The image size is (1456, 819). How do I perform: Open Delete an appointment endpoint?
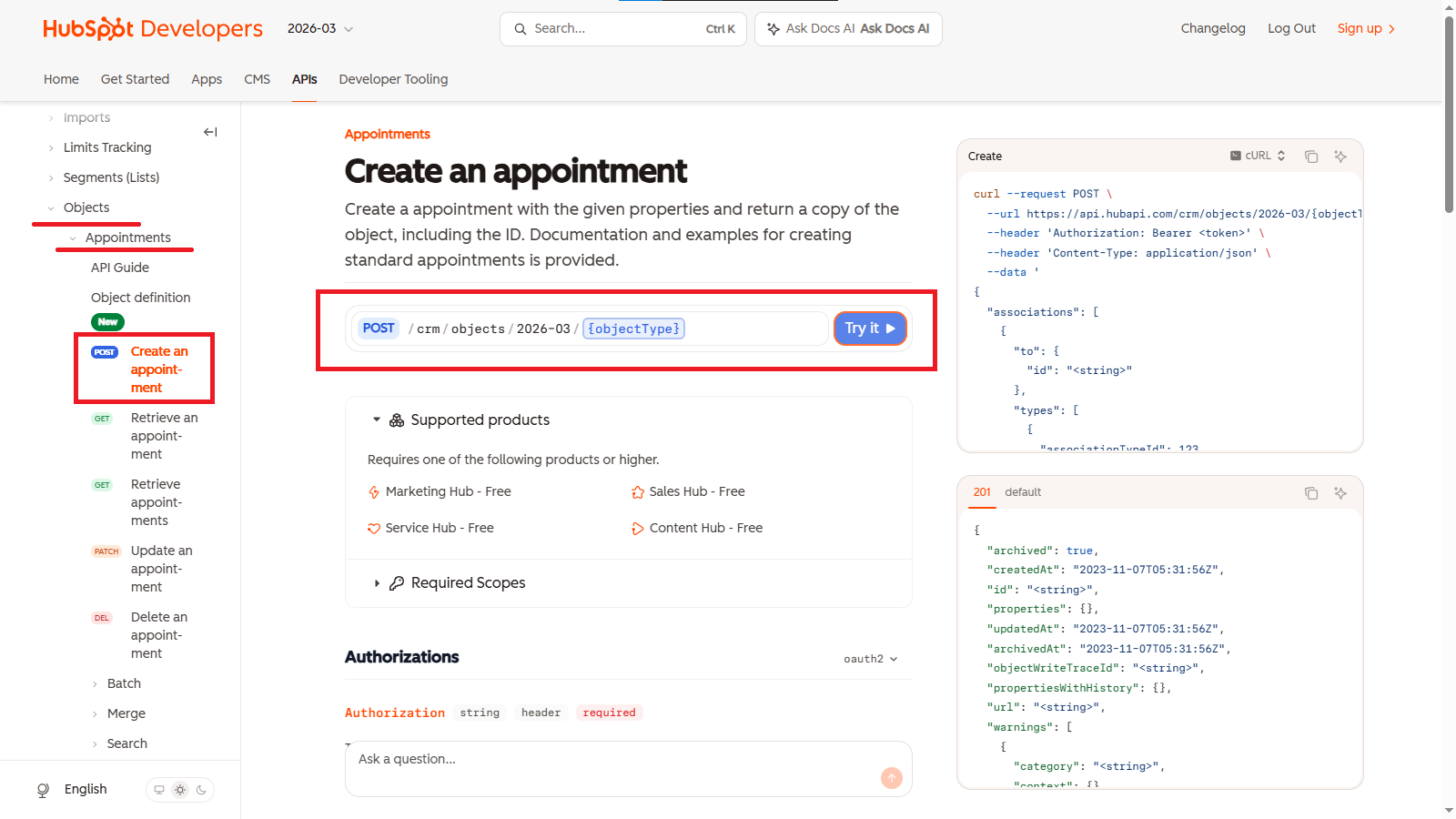tap(159, 635)
